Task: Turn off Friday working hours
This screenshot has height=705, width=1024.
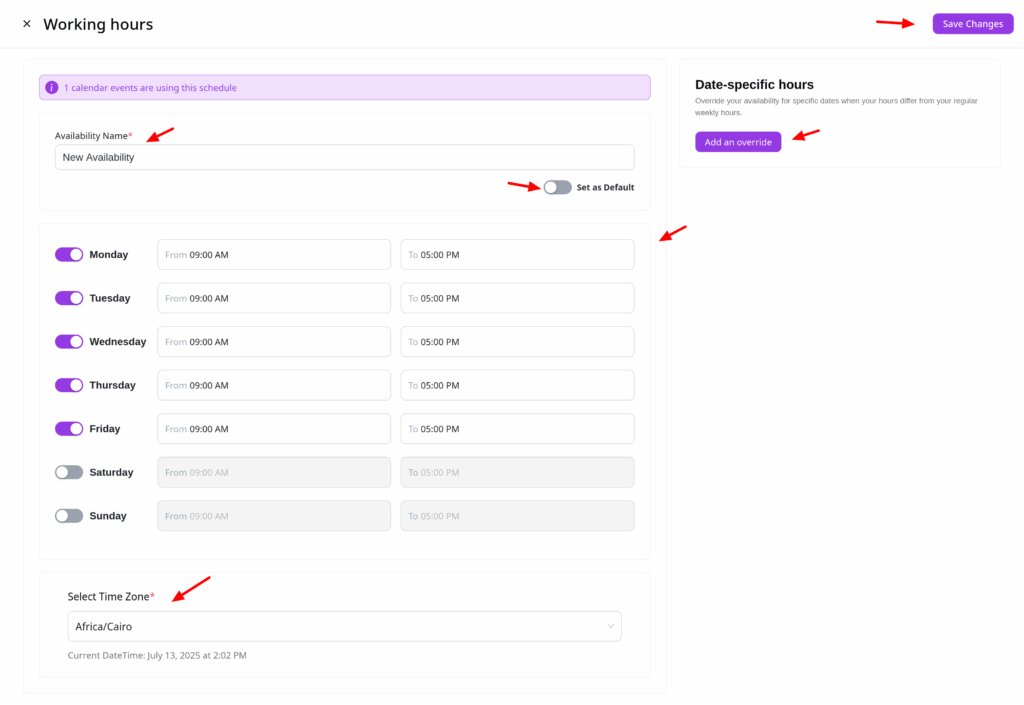Action: click(69, 429)
